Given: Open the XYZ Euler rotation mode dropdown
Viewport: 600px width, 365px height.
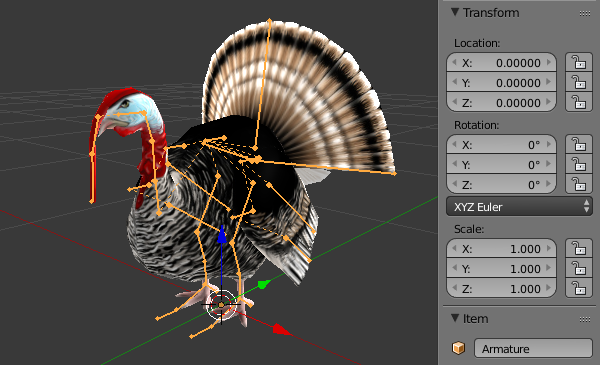Looking at the screenshot, I should click(x=519, y=207).
